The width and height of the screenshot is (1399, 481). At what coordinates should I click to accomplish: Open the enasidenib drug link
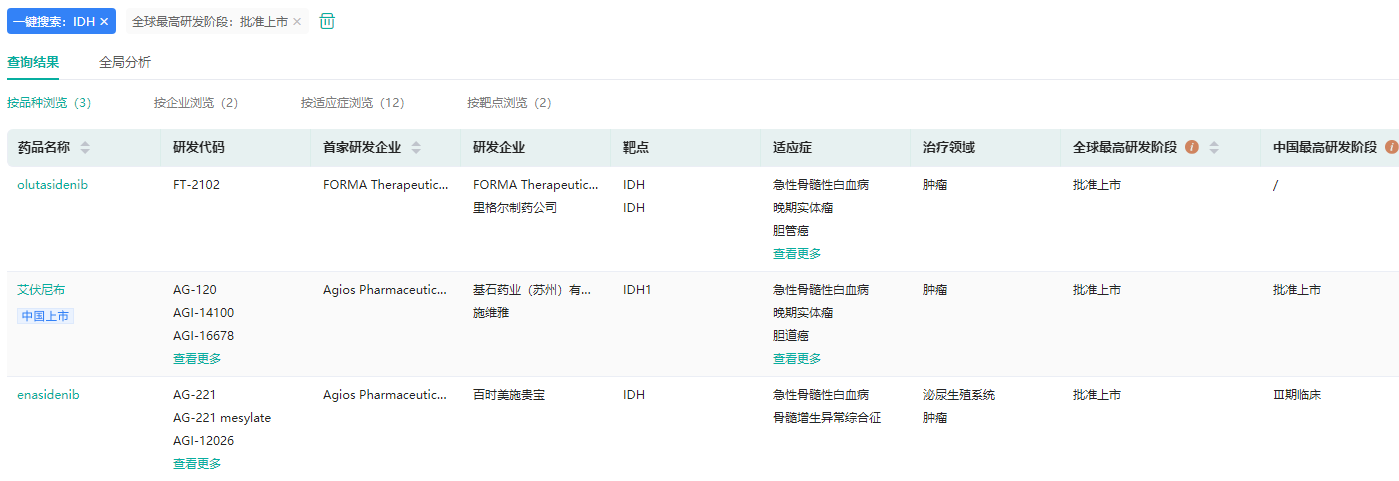[x=48, y=395]
